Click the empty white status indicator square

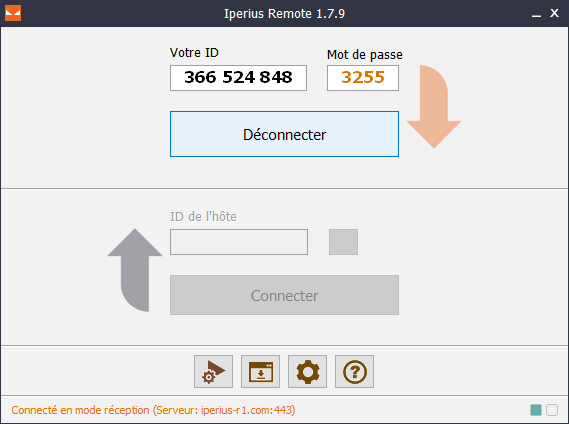552,410
